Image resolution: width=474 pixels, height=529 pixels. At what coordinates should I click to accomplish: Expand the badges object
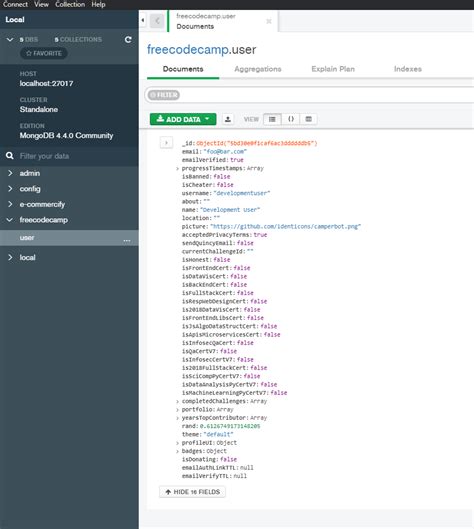pyautogui.click(x=177, y=451)
